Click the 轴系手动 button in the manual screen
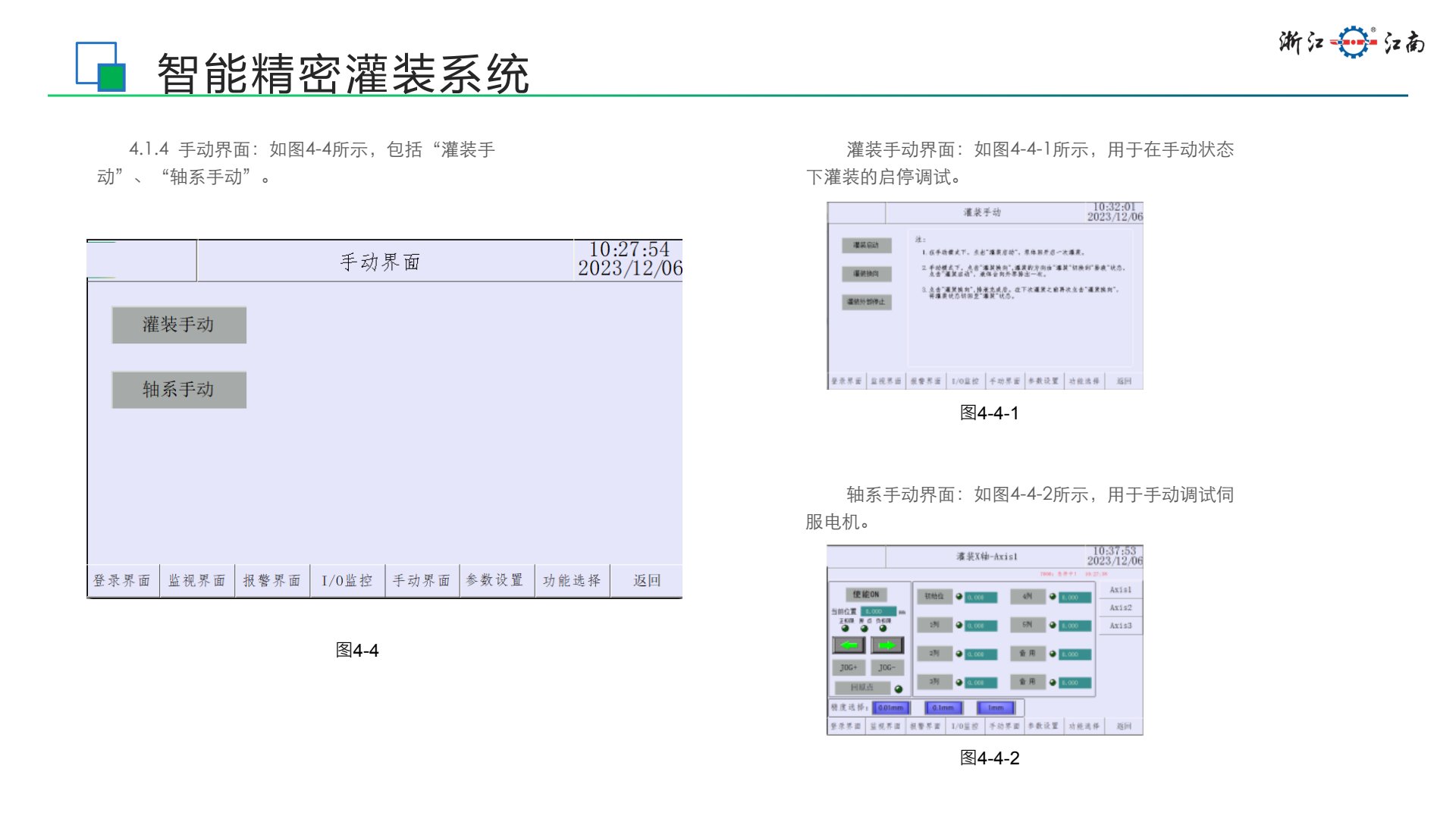 (179, 390)
